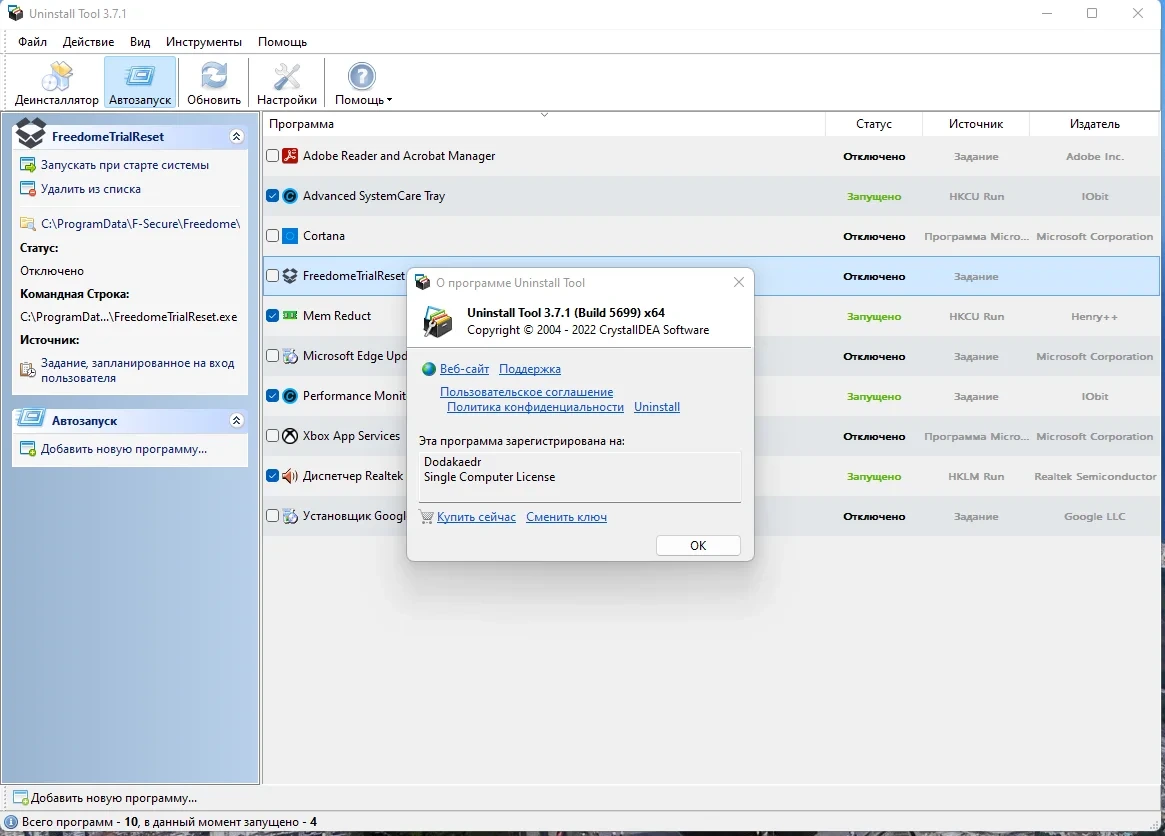The width and height of the screenshot is (1165, 836).
Task: Uncheck Mem Reduct startup checkbox
Action: tap(273, 316)
